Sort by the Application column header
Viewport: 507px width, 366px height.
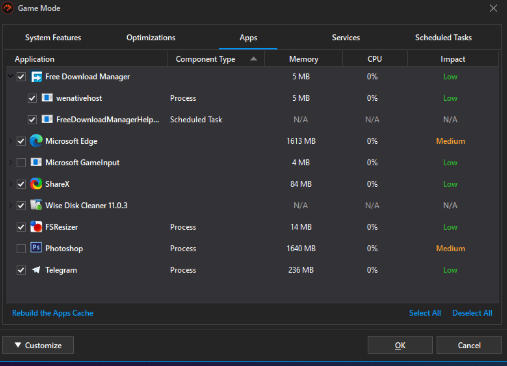[x=87, y=59]
